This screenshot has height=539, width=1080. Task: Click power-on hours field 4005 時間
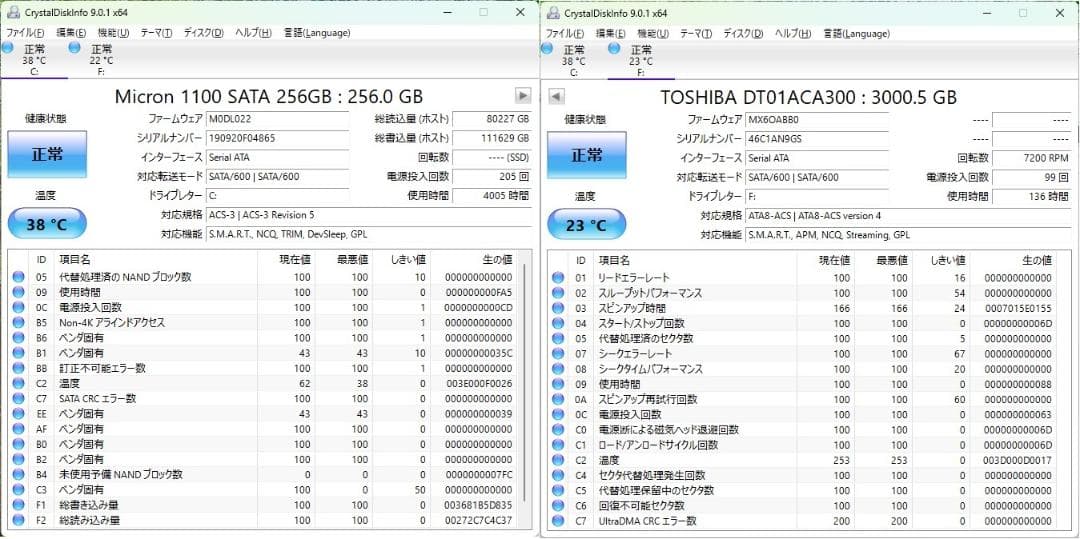coord(492,195)
